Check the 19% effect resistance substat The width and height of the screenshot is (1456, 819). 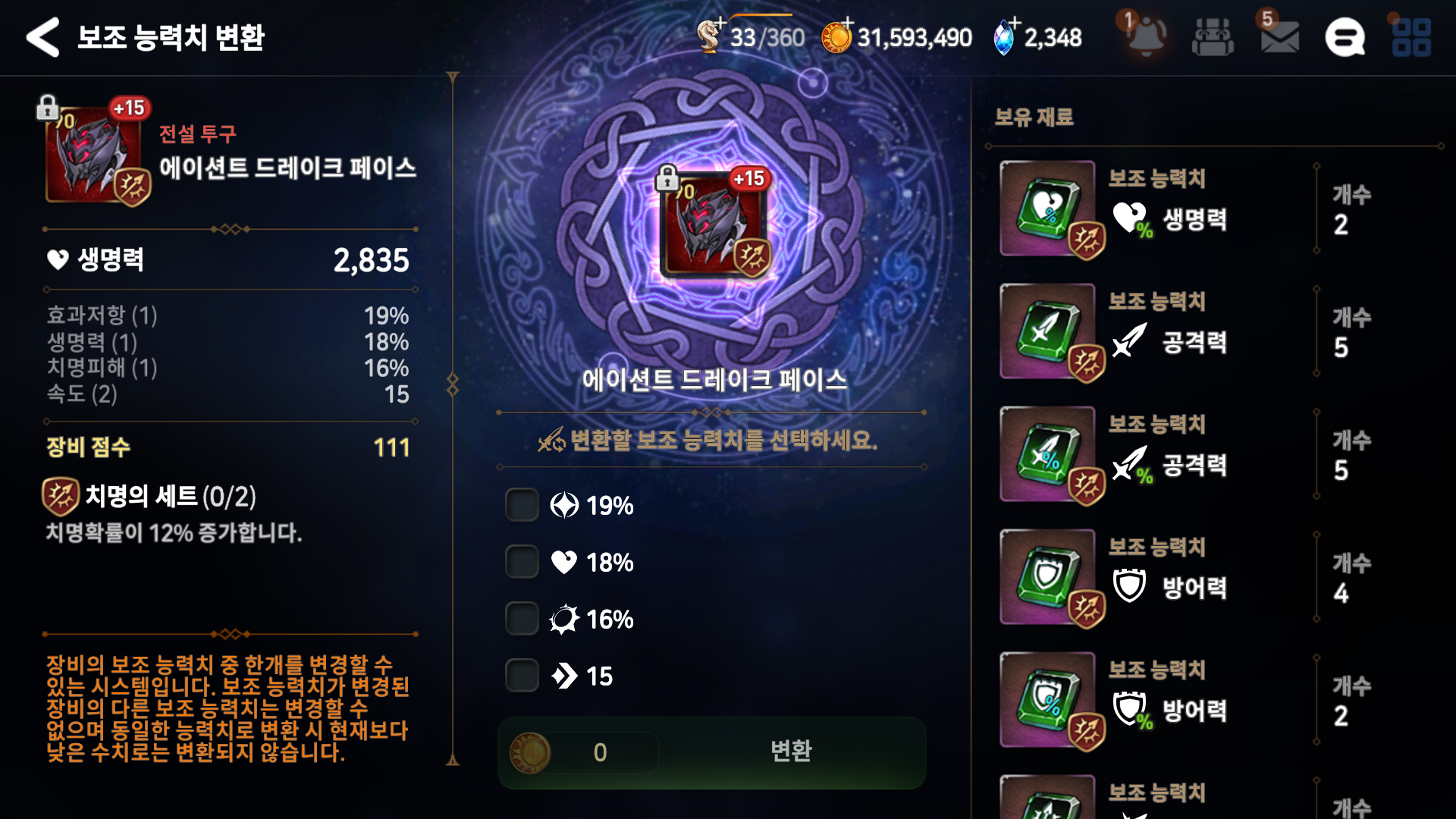(x=522, y=505)
